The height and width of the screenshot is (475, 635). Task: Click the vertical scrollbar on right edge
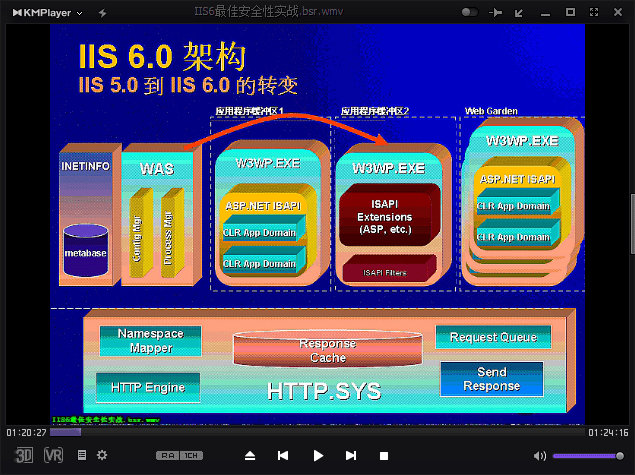[x=633, y=224]
